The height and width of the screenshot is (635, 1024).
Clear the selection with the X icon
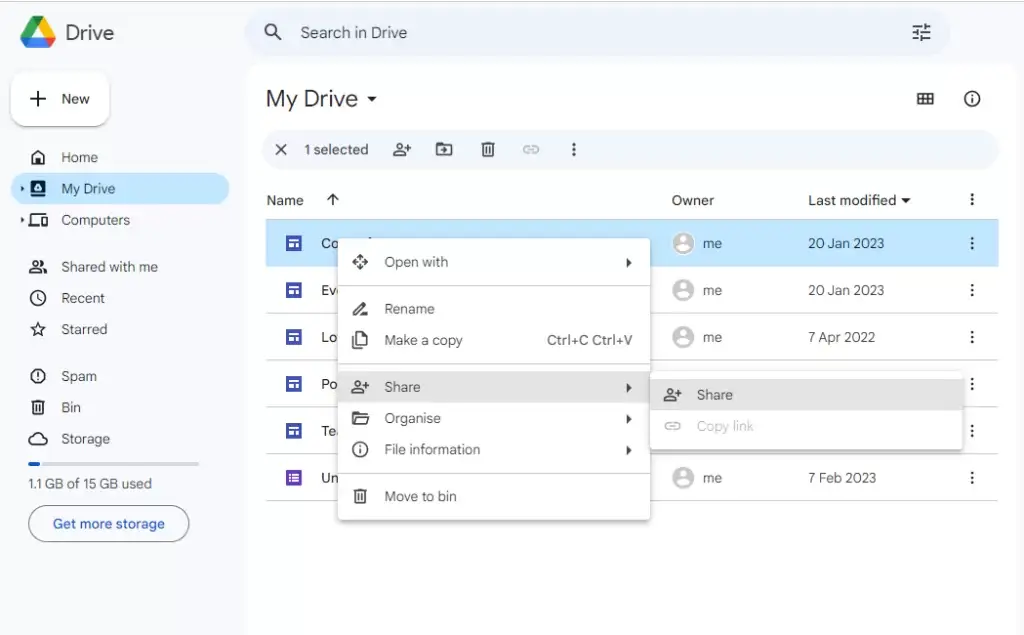[x=281, y=150]
